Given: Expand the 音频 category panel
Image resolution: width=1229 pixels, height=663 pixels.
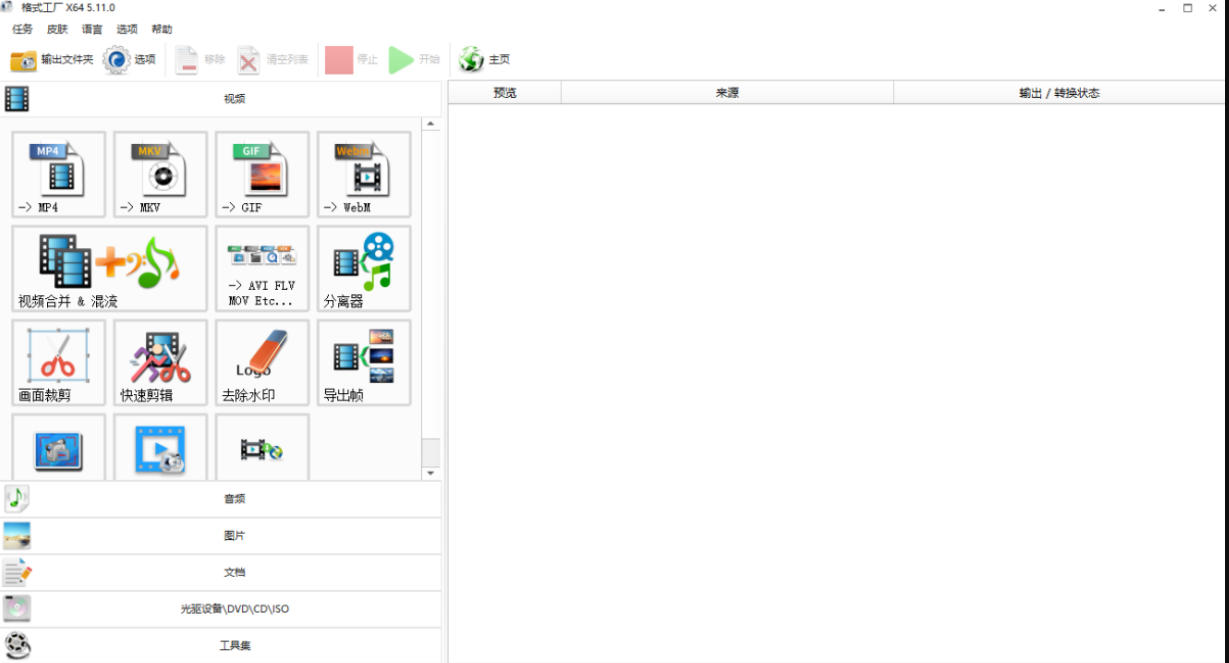Looking at the screenshot, I should pos(234,499).
